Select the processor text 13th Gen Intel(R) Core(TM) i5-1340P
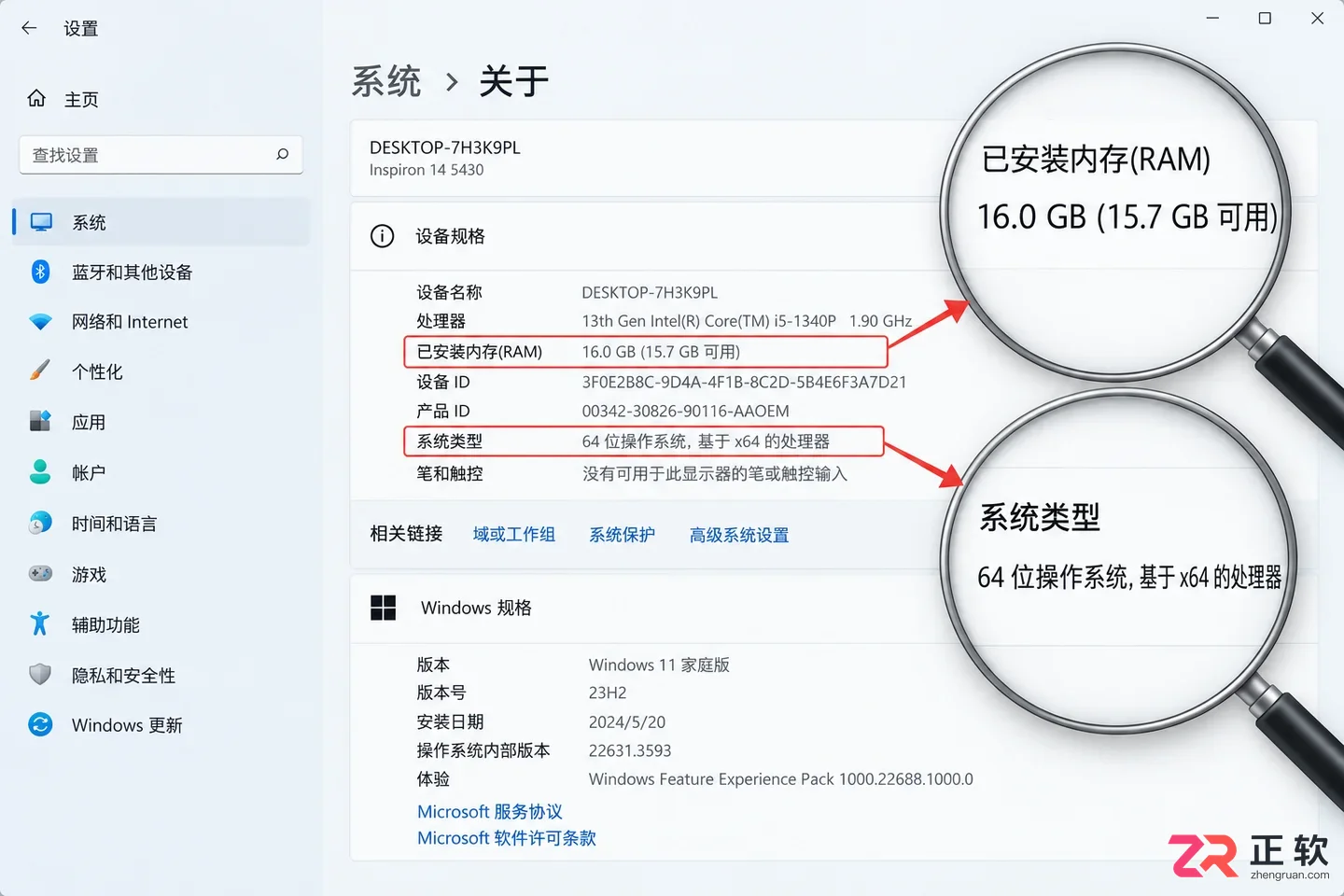 pyautogui.click(x=708, y=321)
